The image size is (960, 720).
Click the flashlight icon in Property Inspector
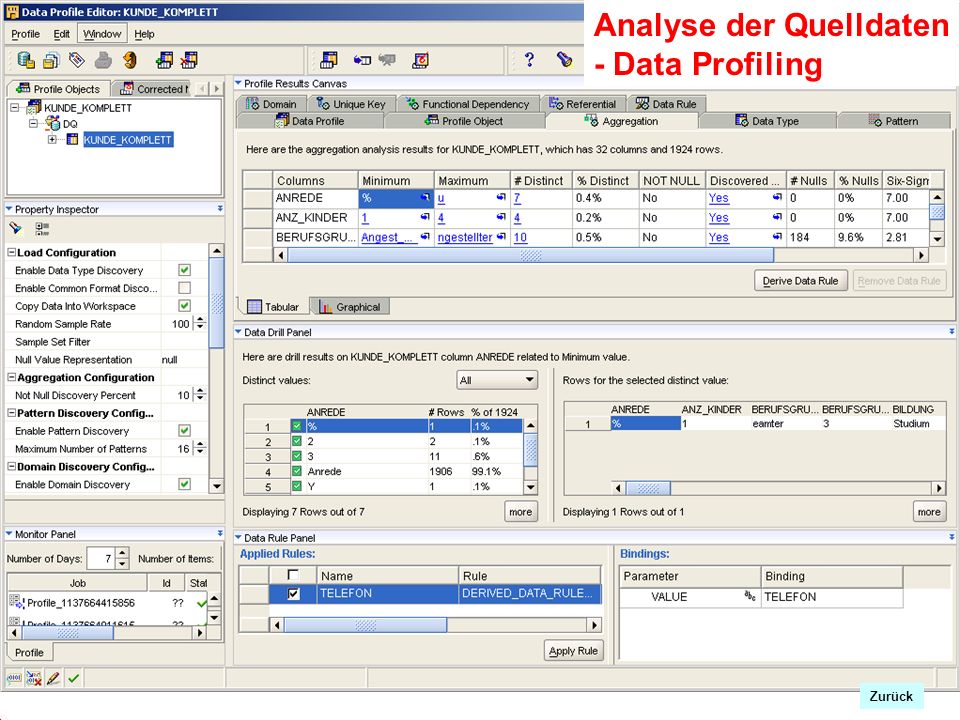(x=15, y=229)
